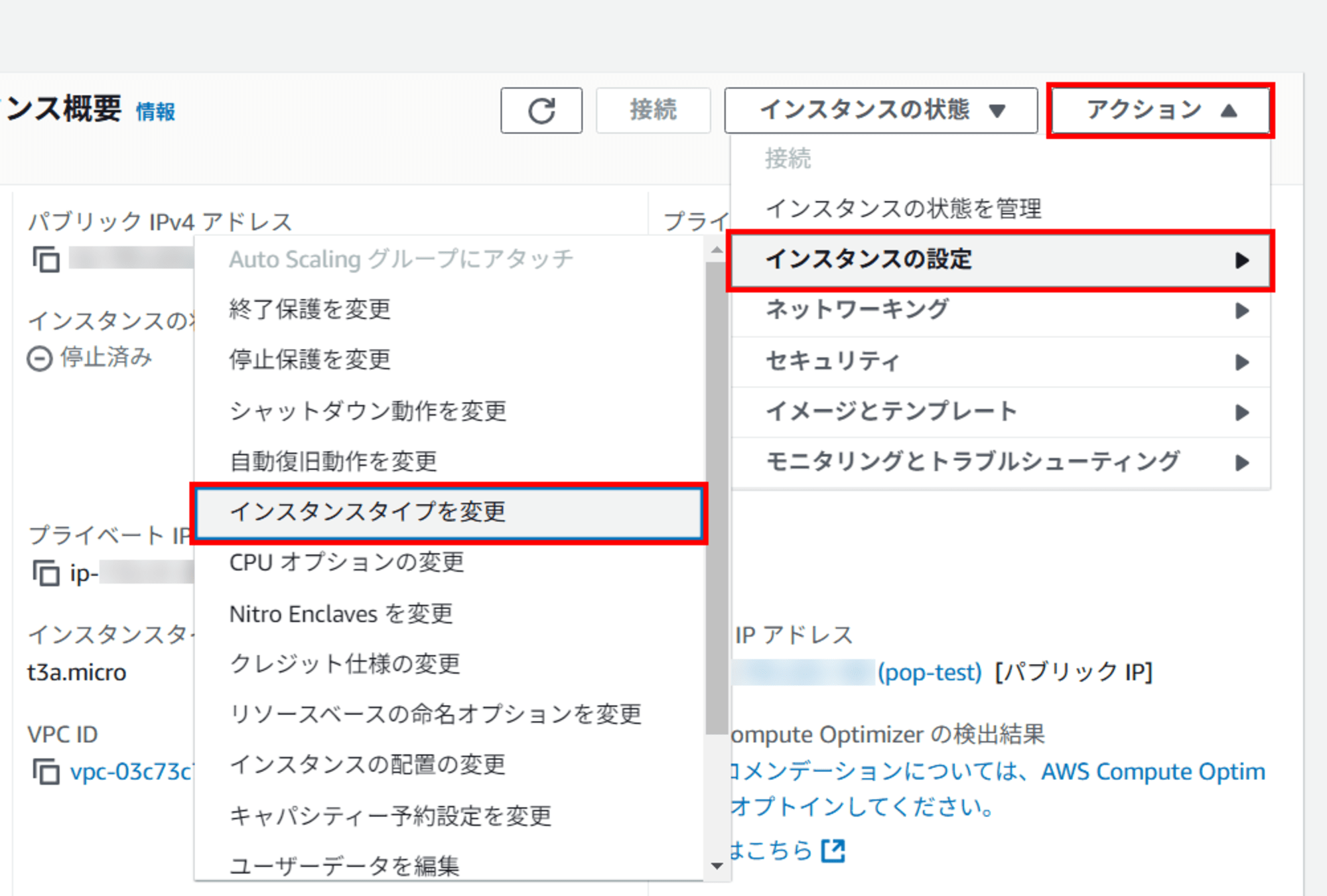The image size is (1327, 896).
Task: Open the (pop-test) Elastic IP link
Action: (930, 672)
